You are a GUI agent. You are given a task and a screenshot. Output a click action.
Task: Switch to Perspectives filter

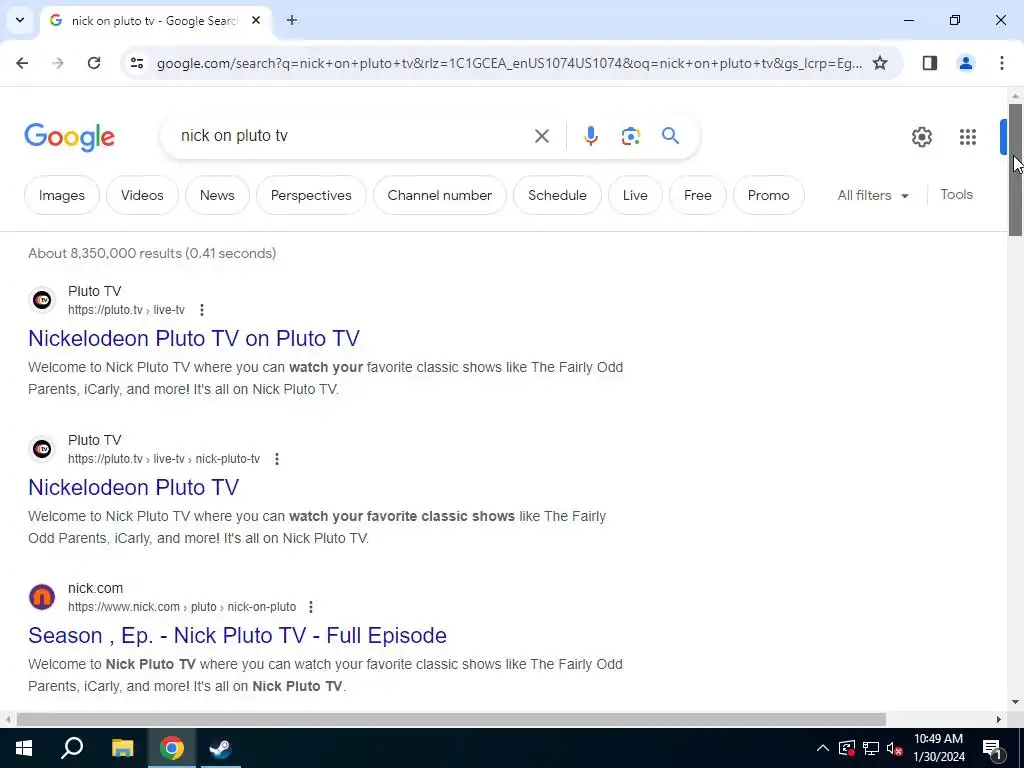(x=311, y=195)
